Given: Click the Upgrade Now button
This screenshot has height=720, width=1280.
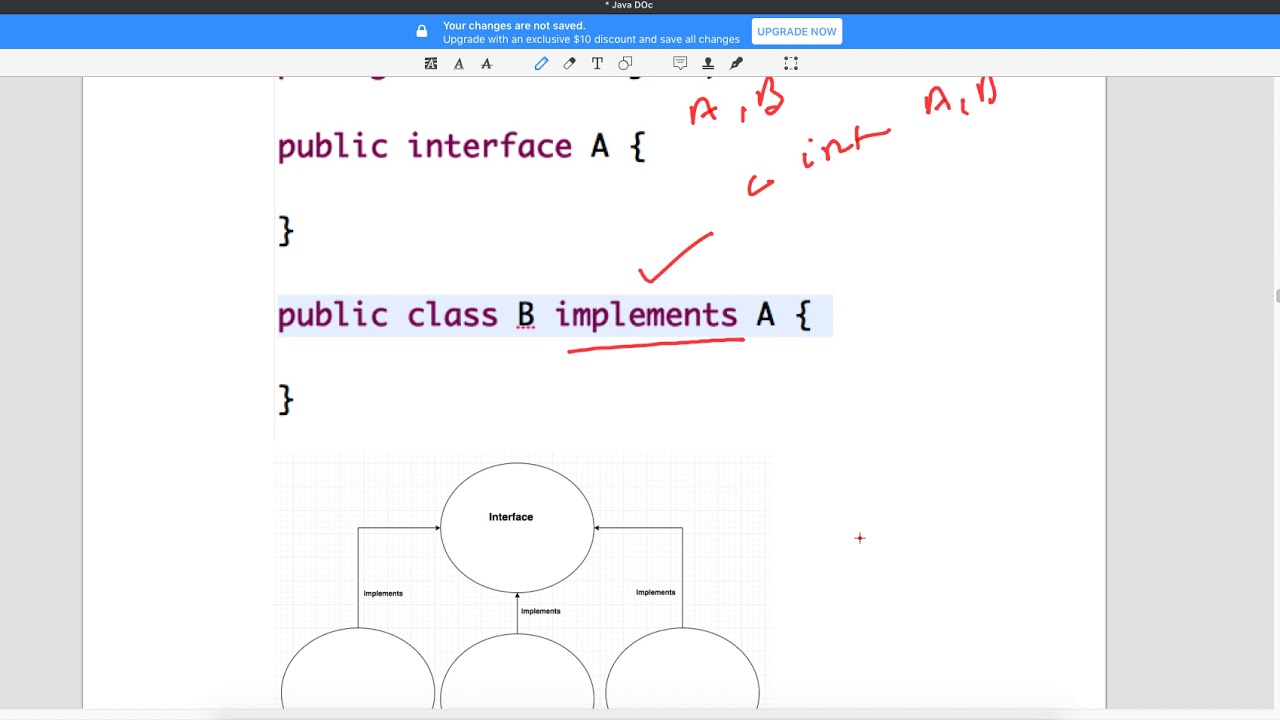Looking at the screenshot, I should click(797, 32).
